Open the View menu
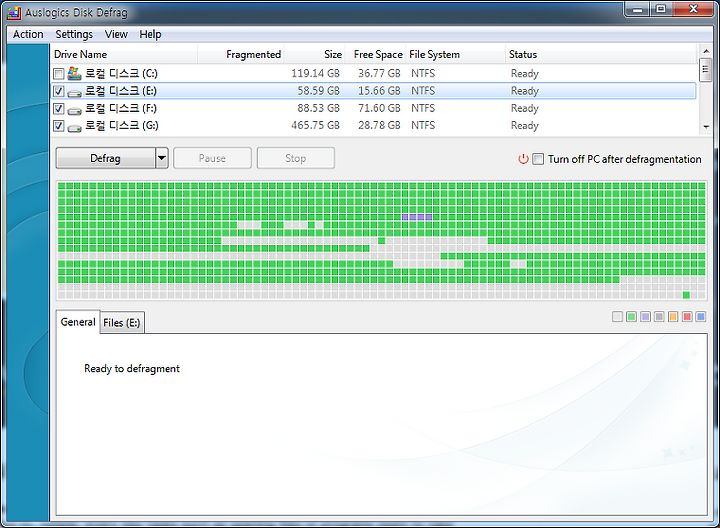The width and height of the screenshot is (720, 528). click(x=116, y=34)
